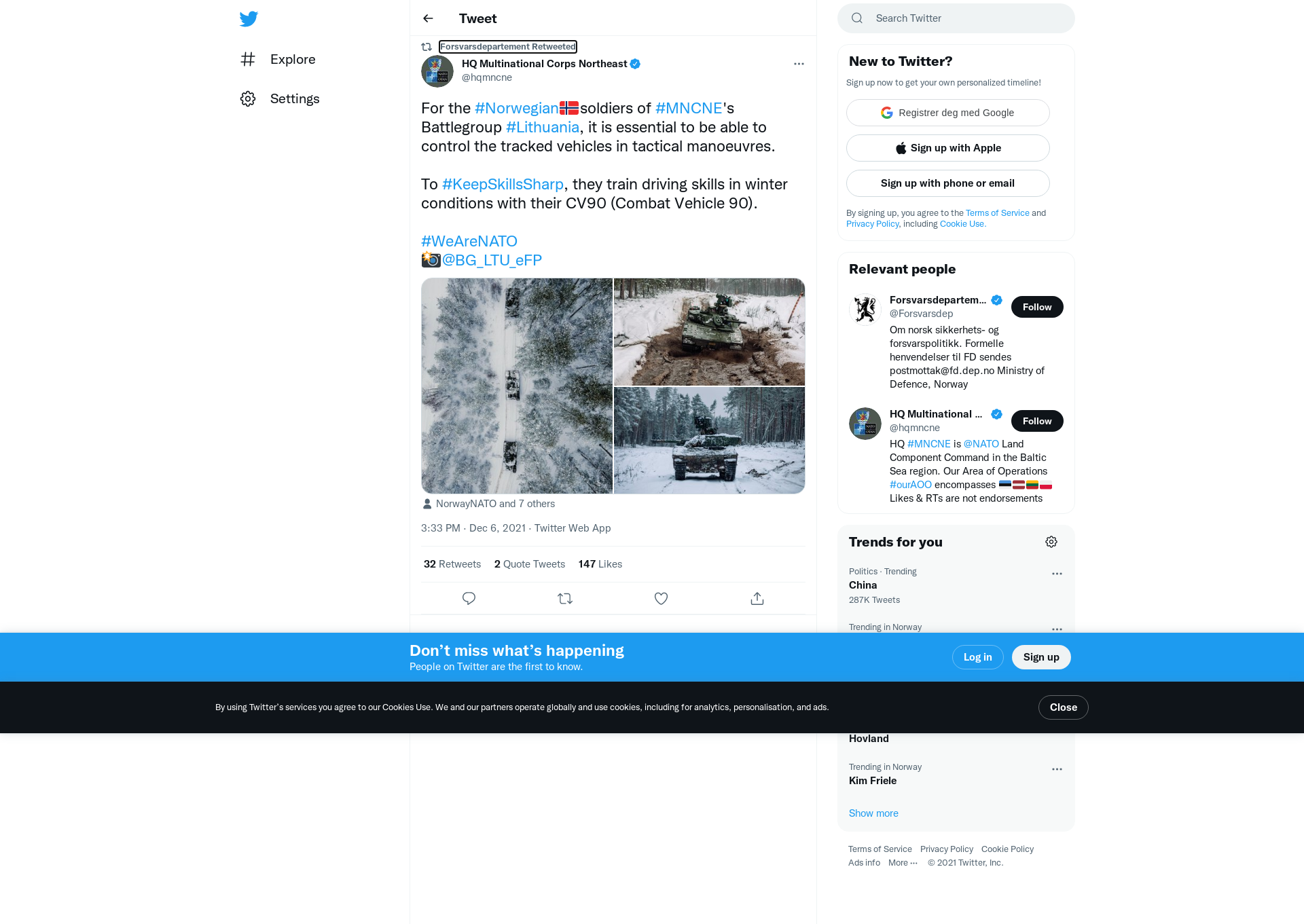Show more trends link

(x=873, y=813)
